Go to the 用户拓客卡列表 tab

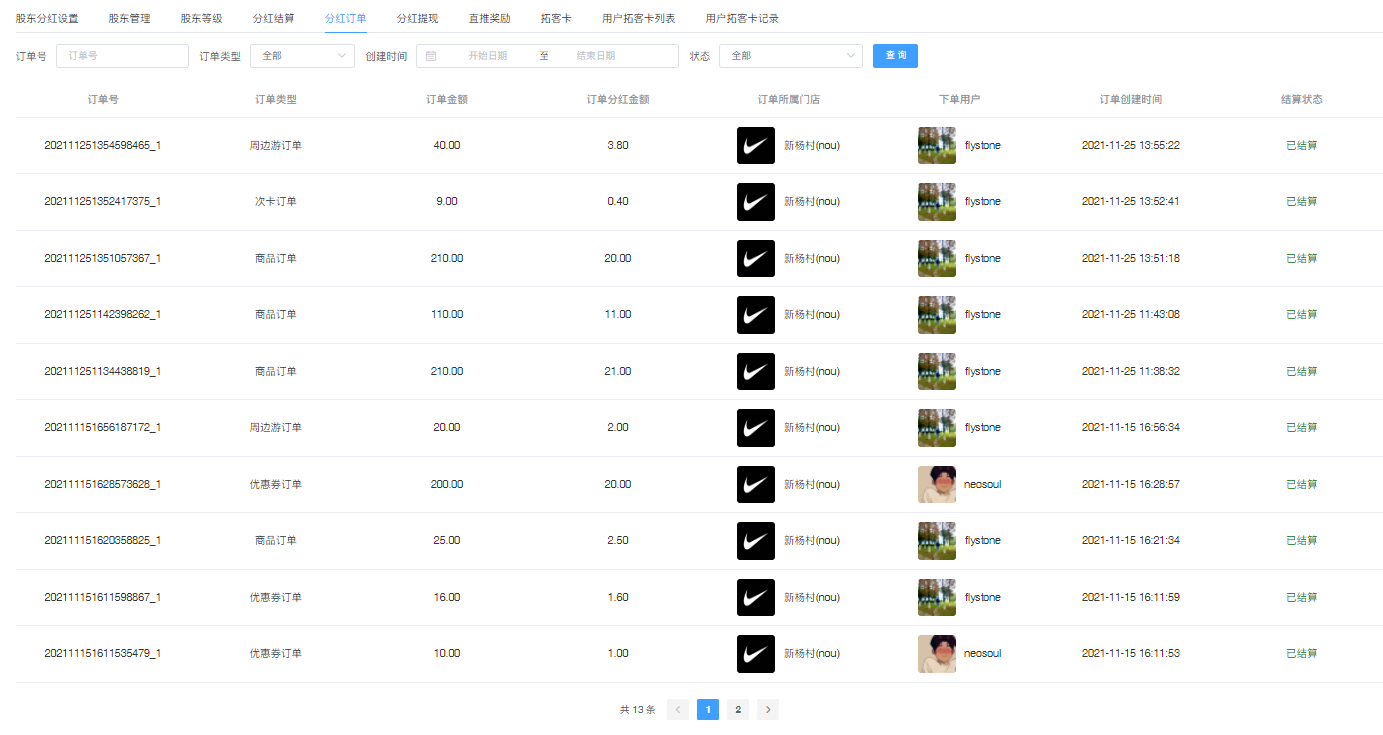639,18
